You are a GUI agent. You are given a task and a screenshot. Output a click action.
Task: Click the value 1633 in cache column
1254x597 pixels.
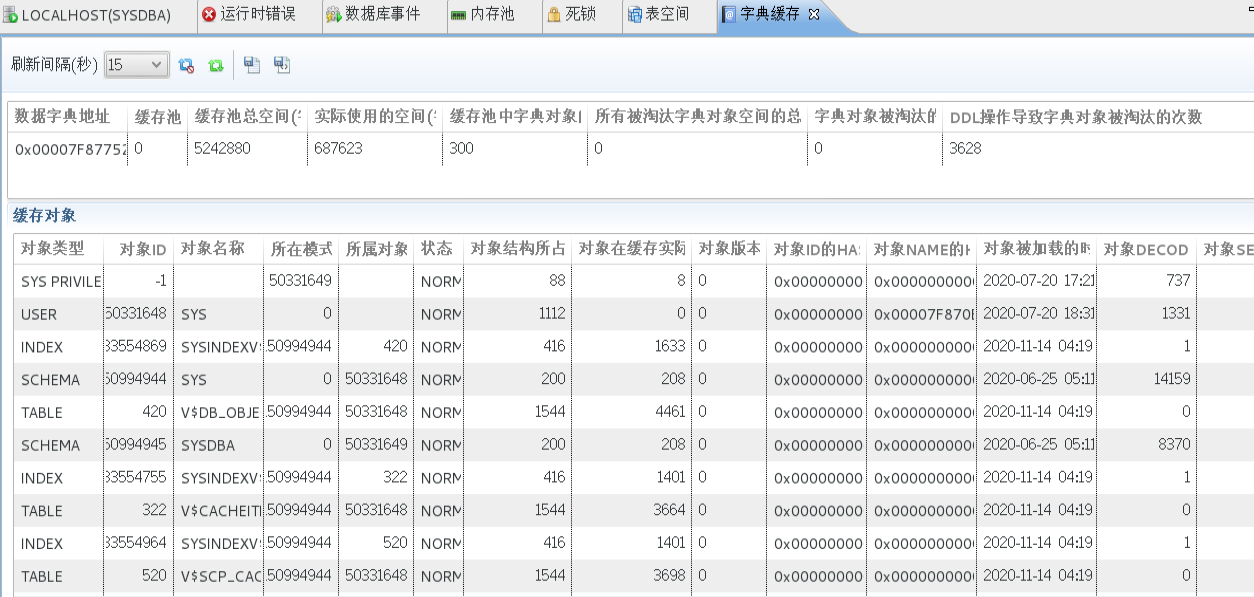point(670,346)
